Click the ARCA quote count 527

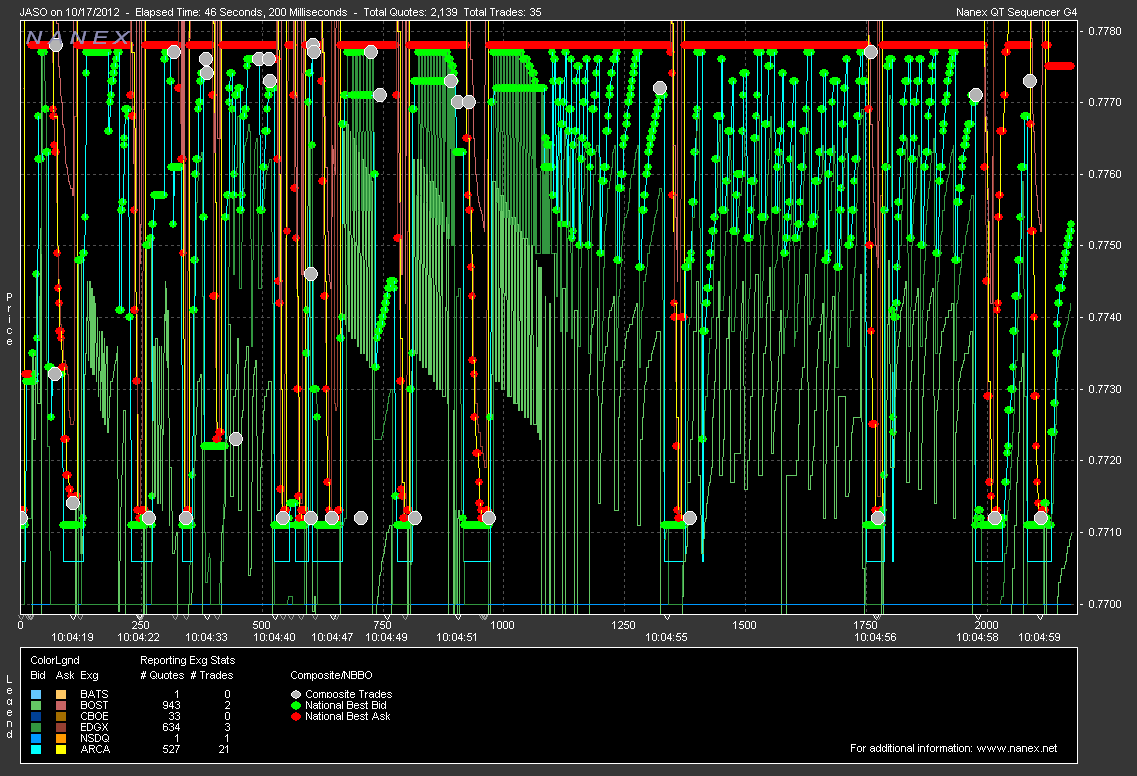point(171,749)
